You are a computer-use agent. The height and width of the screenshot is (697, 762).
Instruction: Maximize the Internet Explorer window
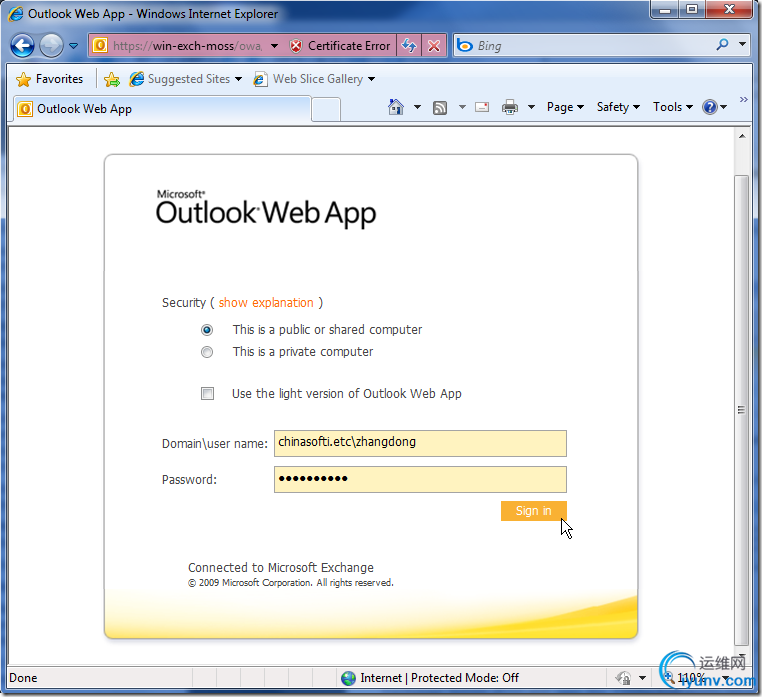point(692,10)
